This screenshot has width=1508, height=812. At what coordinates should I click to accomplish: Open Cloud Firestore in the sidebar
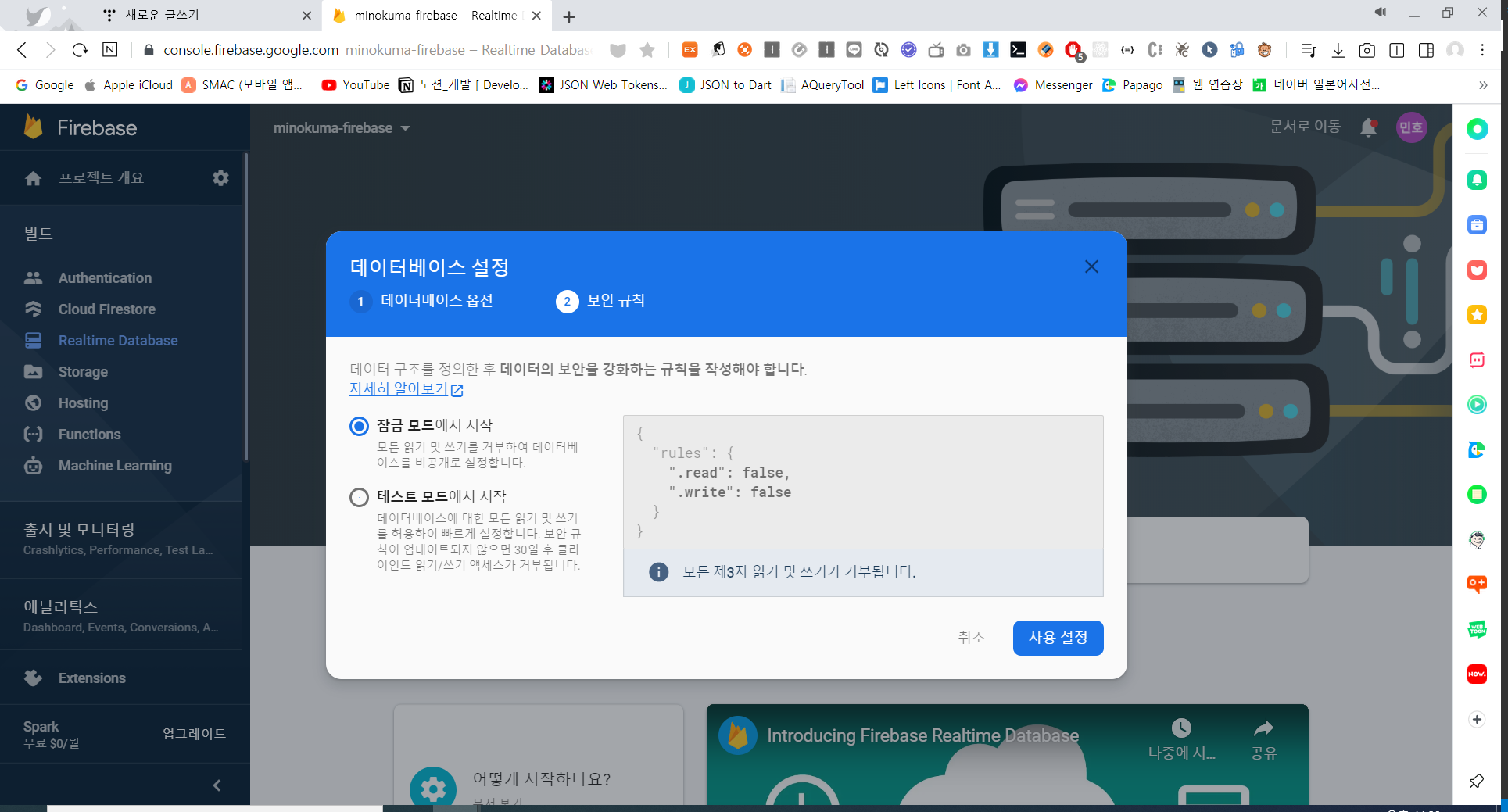pyautogui.click(x=106, y=309)
